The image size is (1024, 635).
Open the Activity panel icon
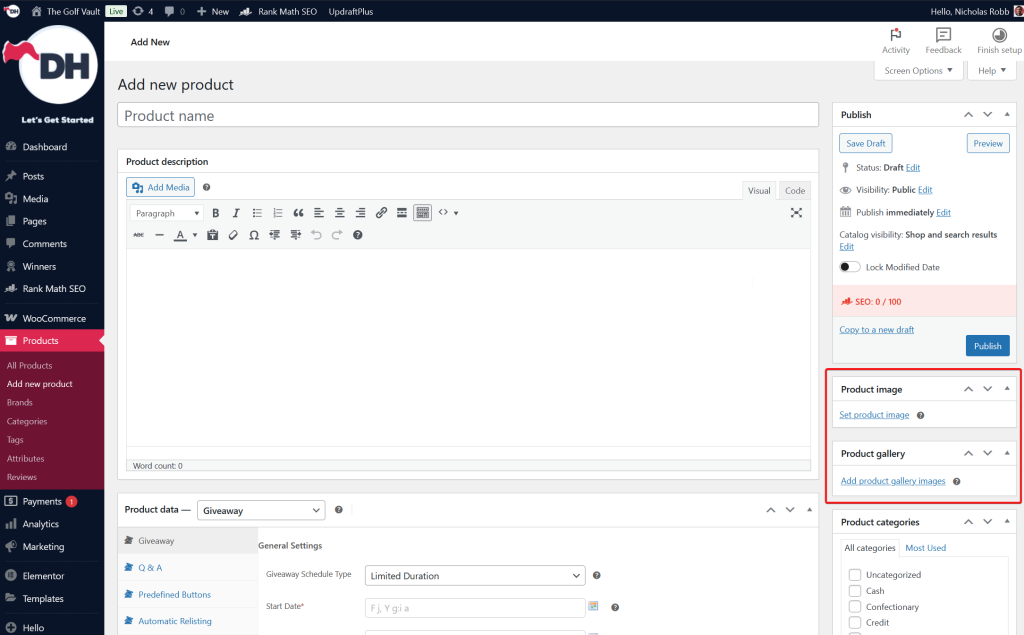pos(895,40)
